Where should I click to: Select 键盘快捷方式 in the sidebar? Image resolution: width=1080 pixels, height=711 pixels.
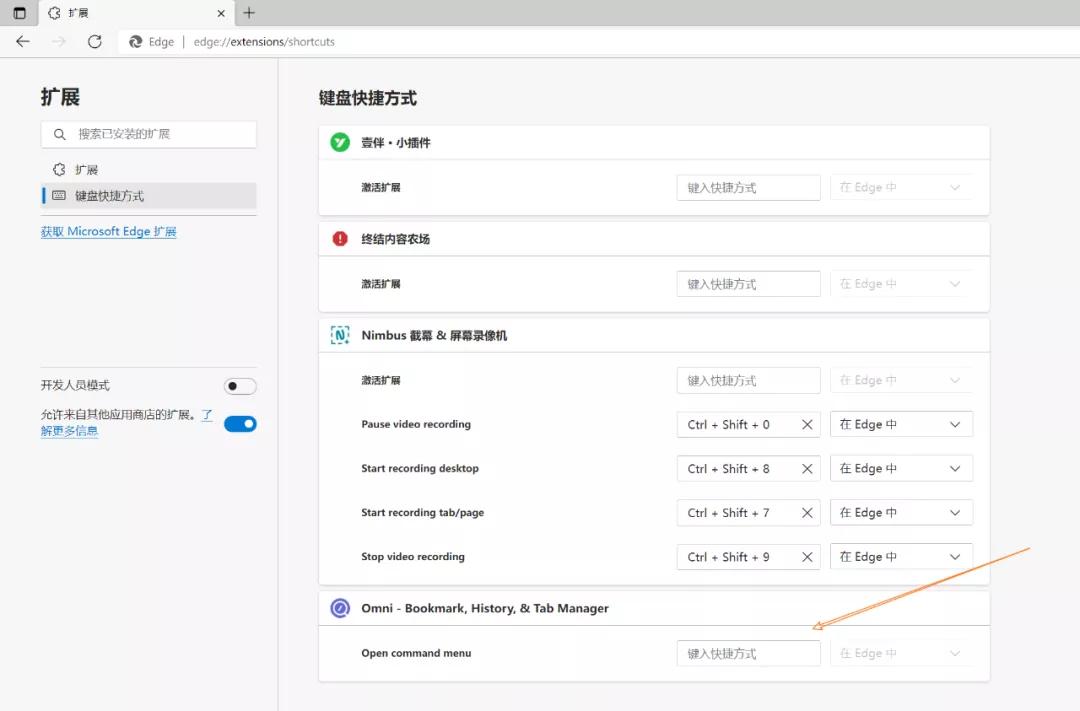pyautogui.click(x=109, y=196)
